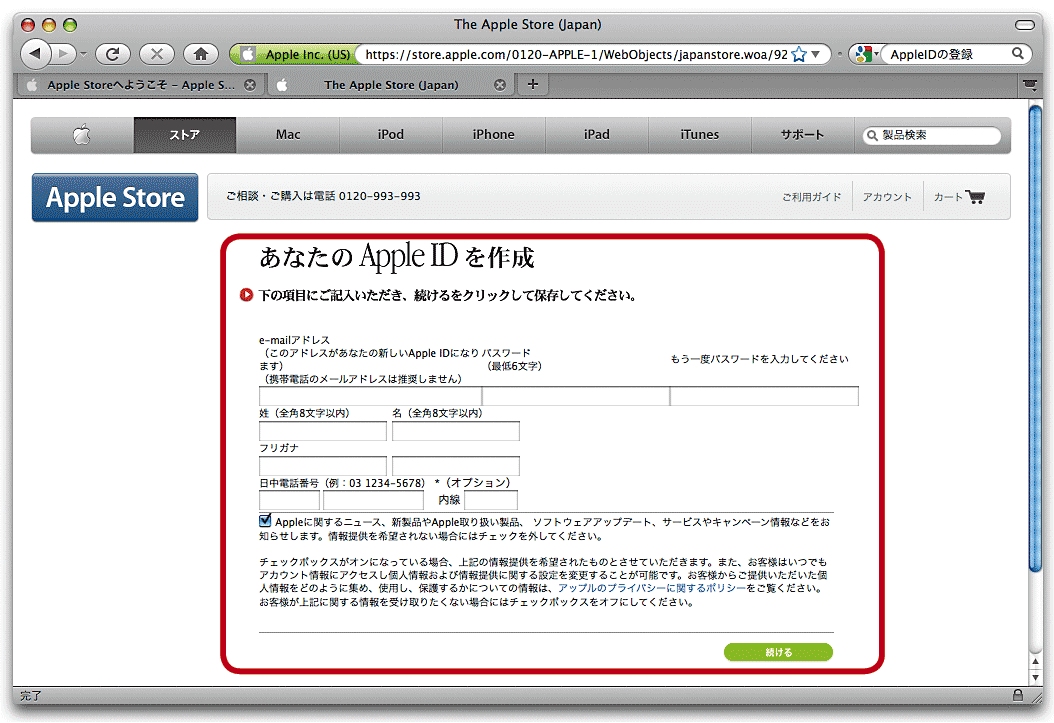Open the URL history dropdown arrow
Viewport: 1054px width, 723px height.
[816, 54]
